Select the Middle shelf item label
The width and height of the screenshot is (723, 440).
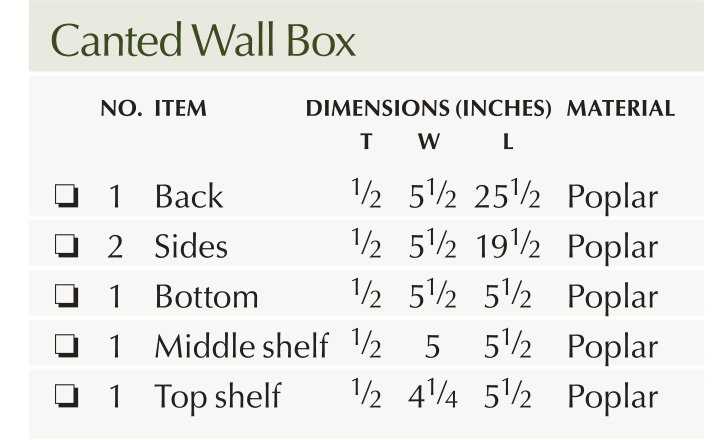(241, 346)
